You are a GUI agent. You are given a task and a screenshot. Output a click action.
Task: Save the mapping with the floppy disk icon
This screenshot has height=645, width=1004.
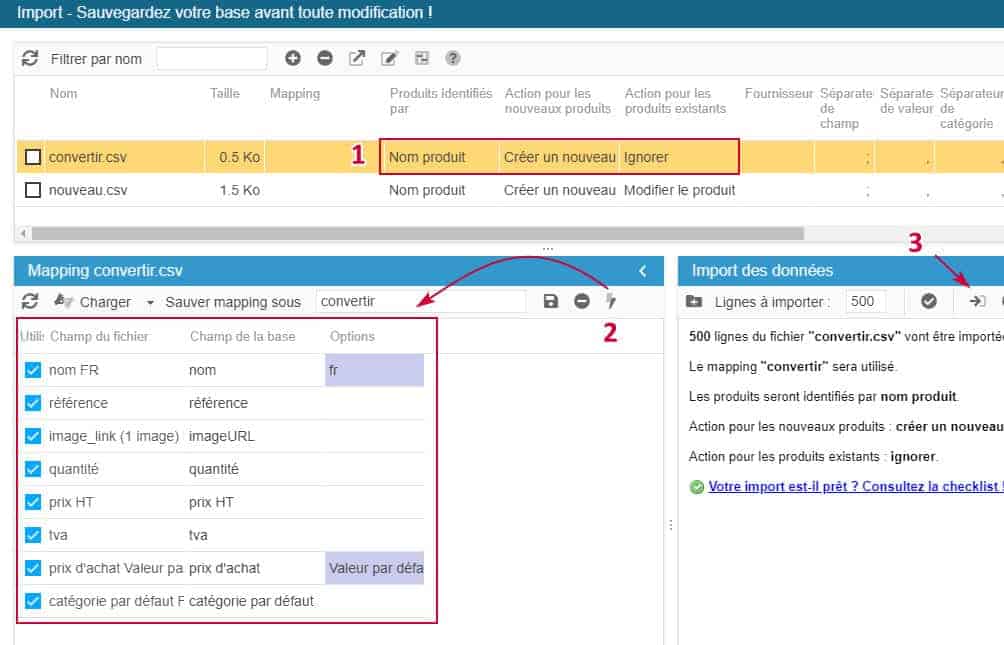coord(550,301)
